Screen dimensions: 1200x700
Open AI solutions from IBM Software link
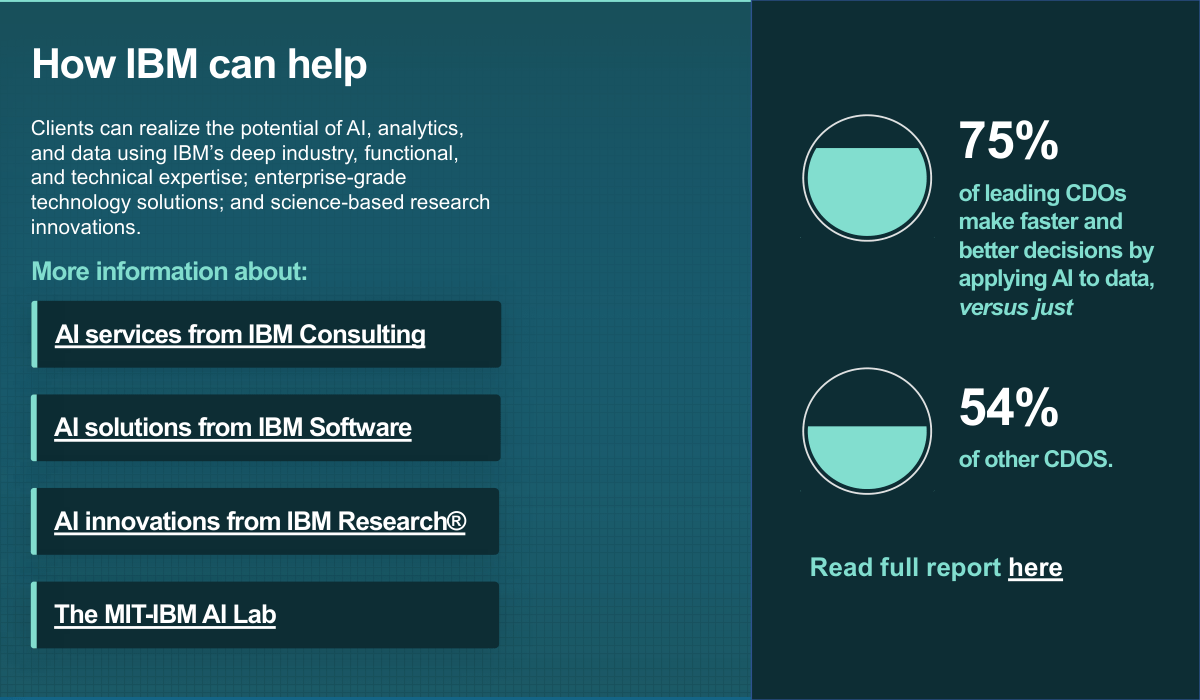coord(233,428)
